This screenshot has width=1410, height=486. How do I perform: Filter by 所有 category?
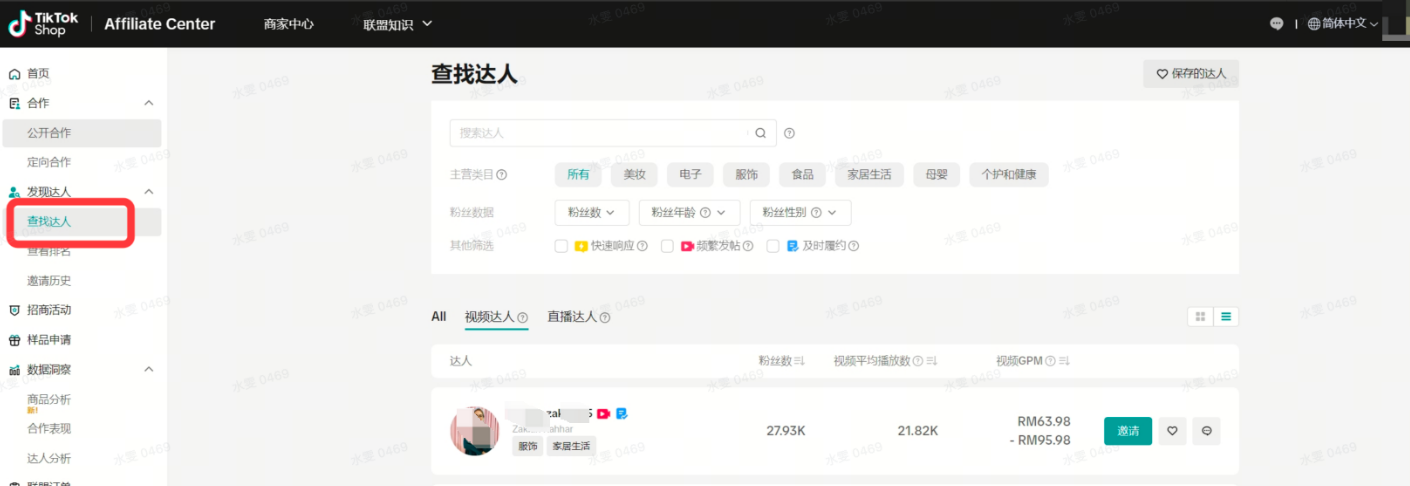tap(578, 175)
